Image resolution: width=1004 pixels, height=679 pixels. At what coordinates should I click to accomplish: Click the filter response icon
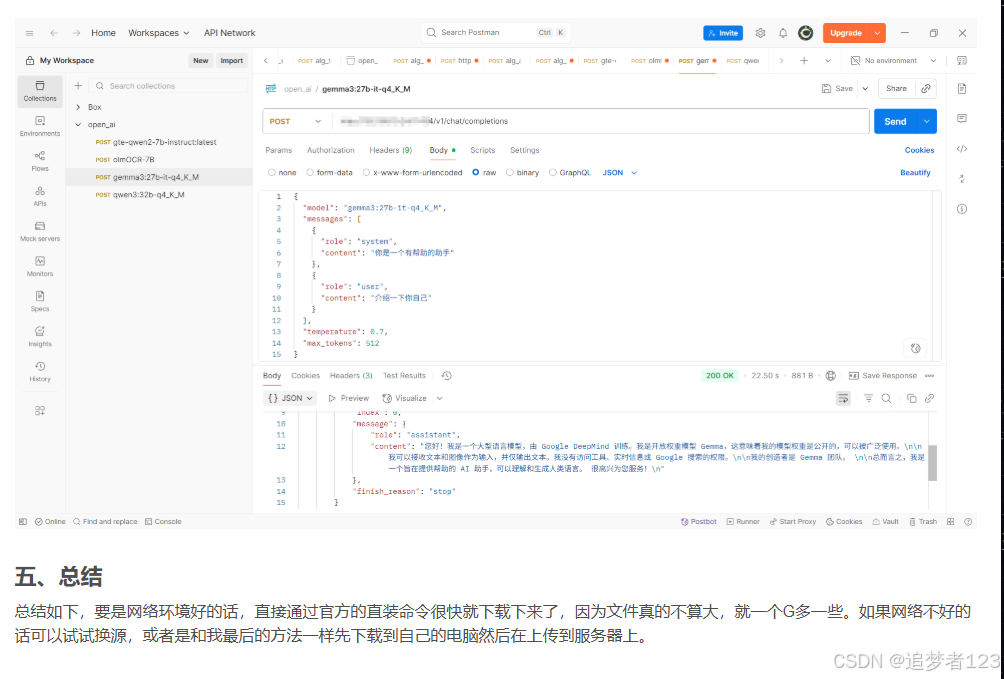pos(868,398)
